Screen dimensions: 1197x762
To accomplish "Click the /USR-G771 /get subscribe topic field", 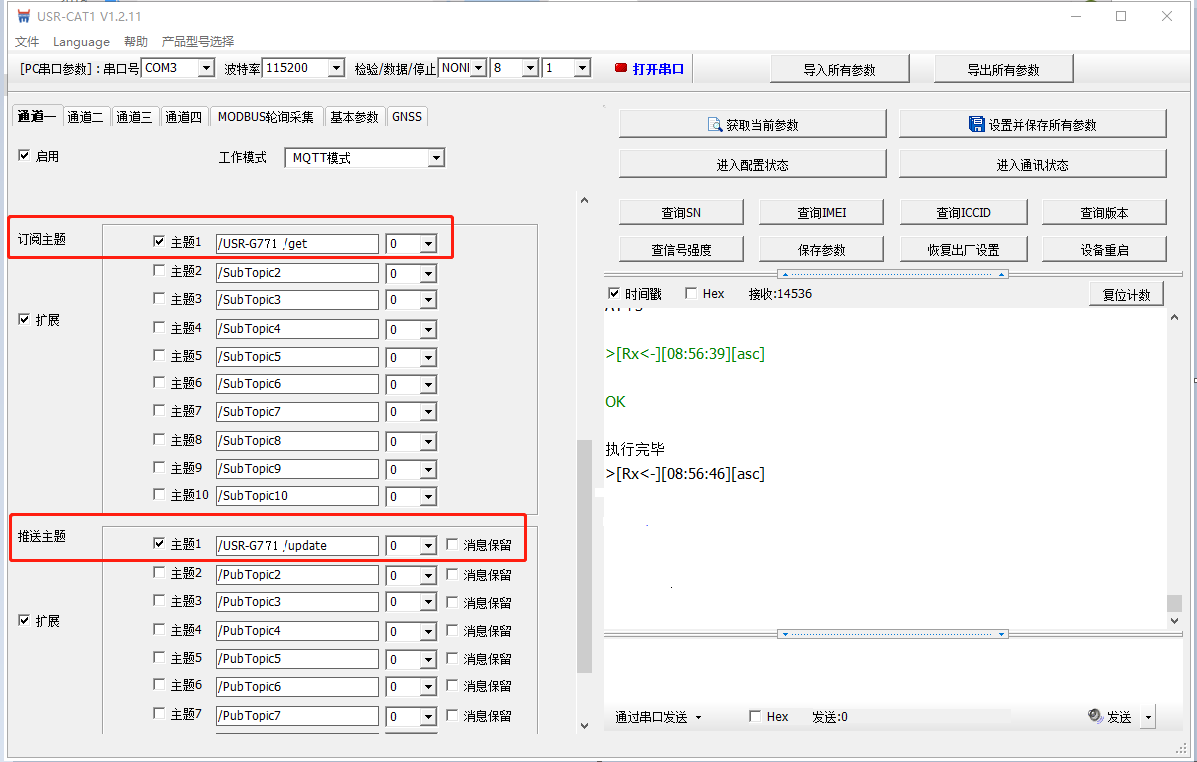I will point(297,244).
